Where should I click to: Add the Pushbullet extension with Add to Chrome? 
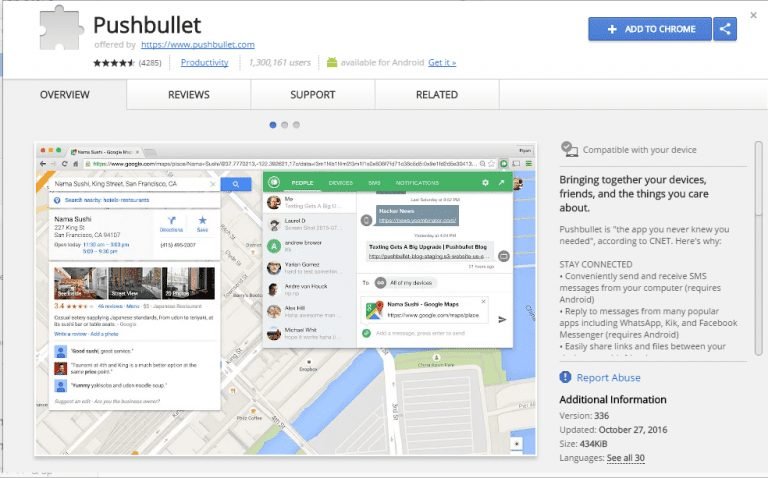pos(650,29)
